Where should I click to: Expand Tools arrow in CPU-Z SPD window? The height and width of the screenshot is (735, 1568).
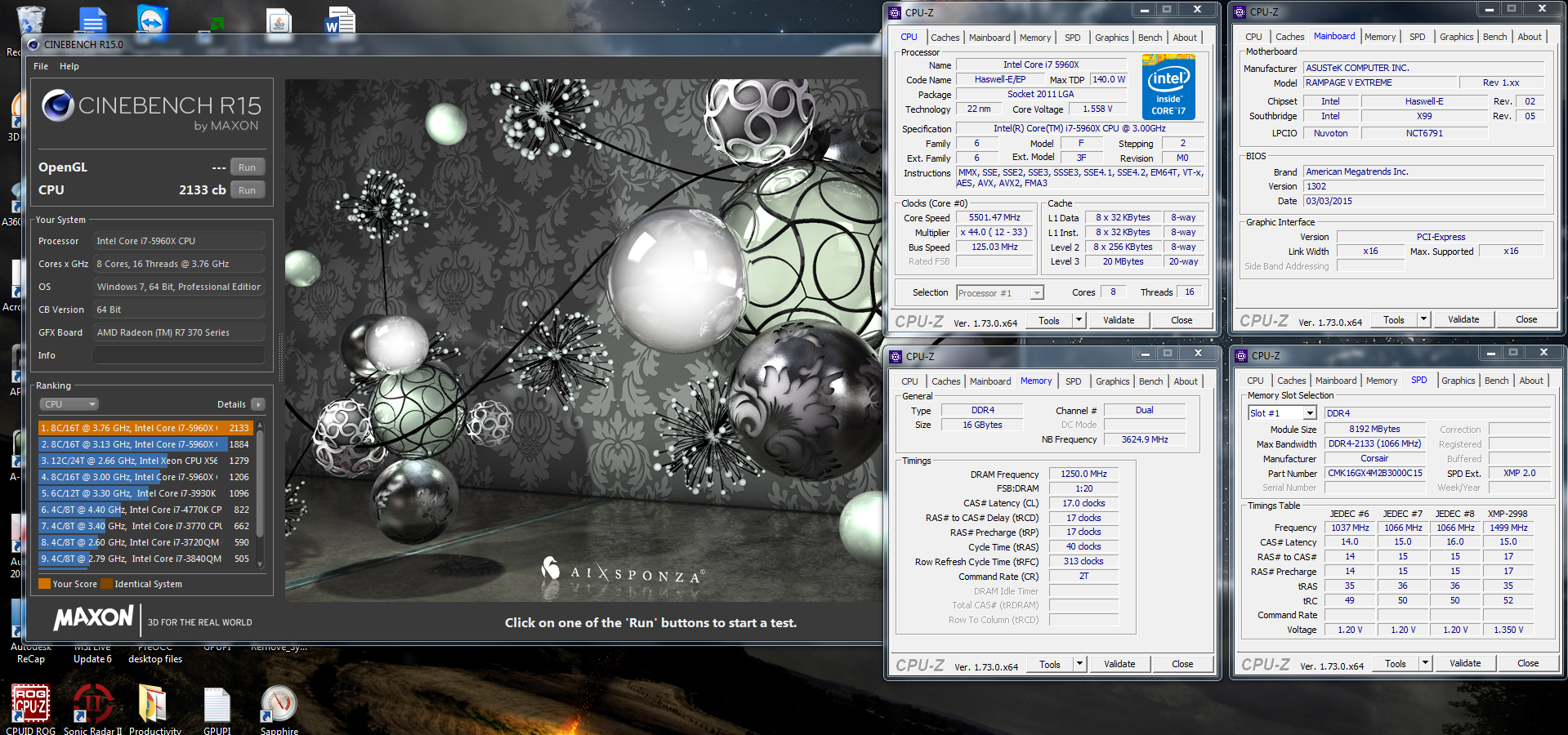(x=1425, y=663)
